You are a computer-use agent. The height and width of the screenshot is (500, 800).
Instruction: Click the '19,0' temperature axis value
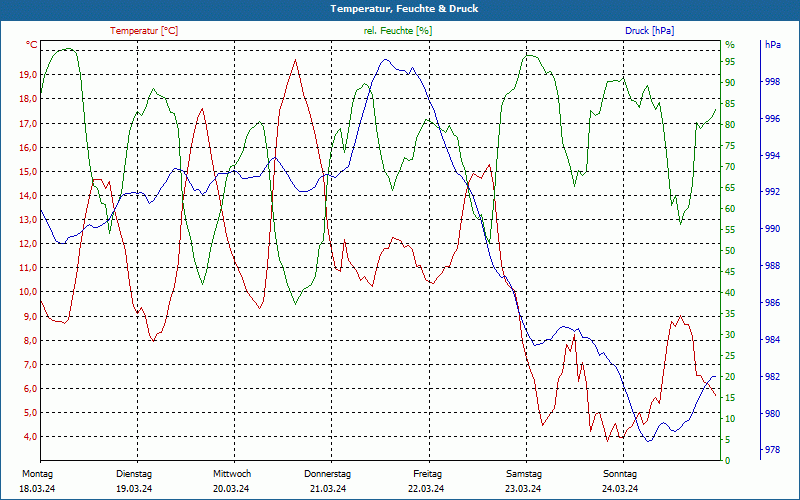pos(28,75)
